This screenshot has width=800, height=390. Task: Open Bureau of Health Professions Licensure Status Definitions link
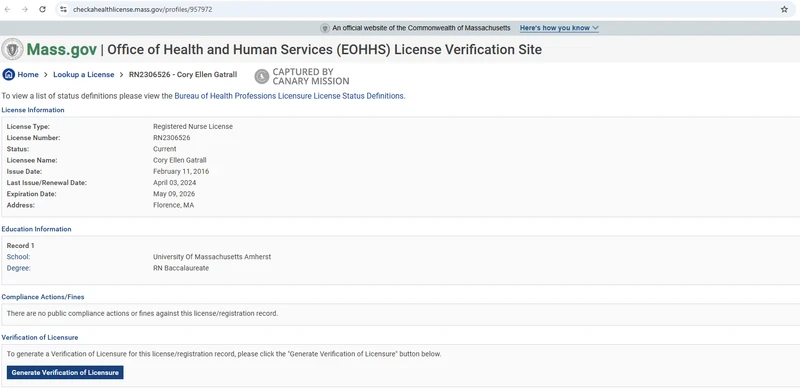pos(289,95)
